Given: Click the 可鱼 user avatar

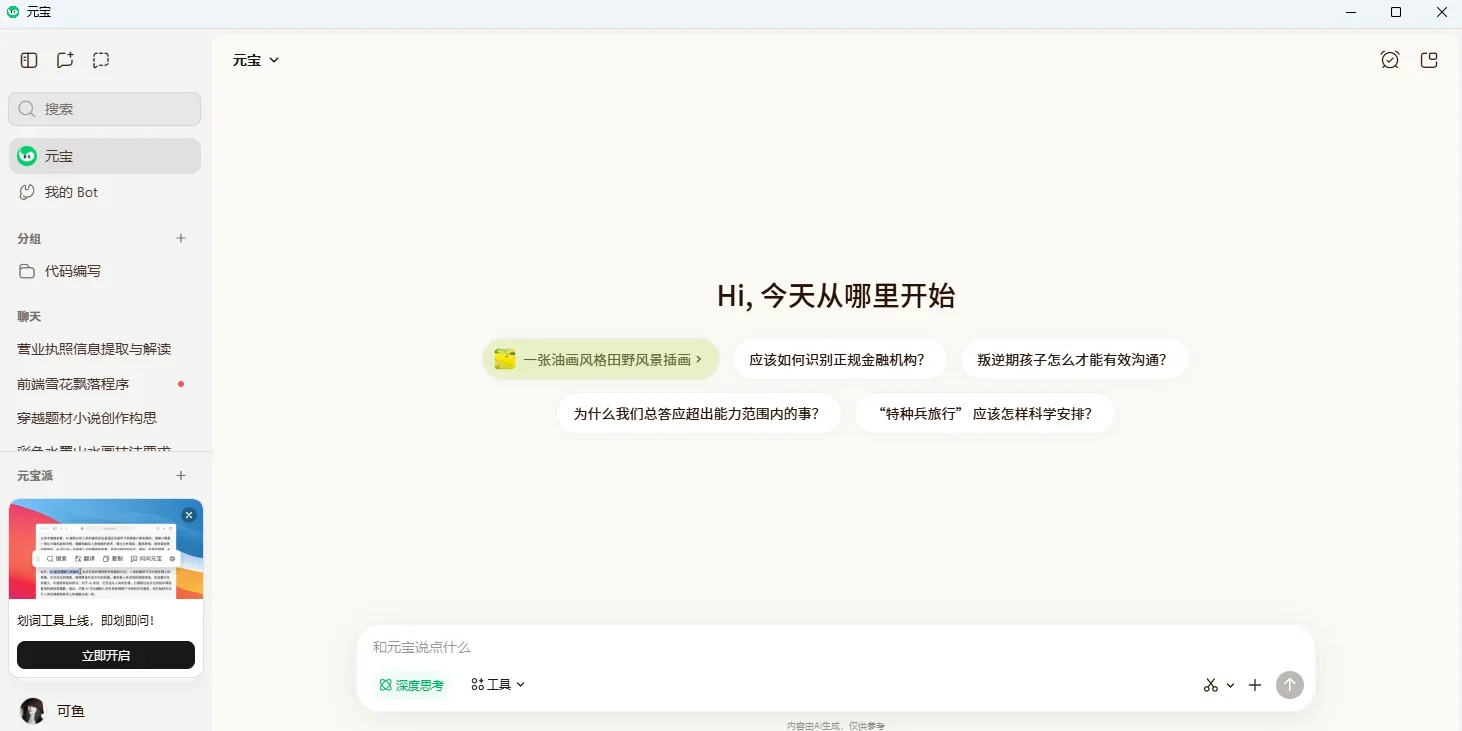Looking at the screenshot, I should tap(33, 711).
